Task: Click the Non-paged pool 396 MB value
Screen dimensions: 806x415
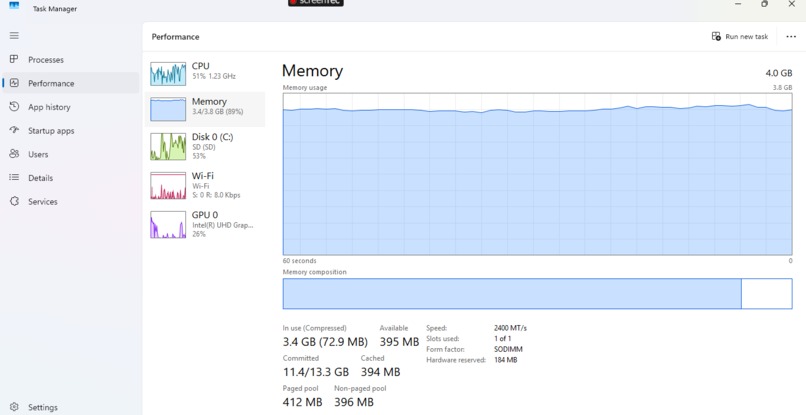Action: 354,402
